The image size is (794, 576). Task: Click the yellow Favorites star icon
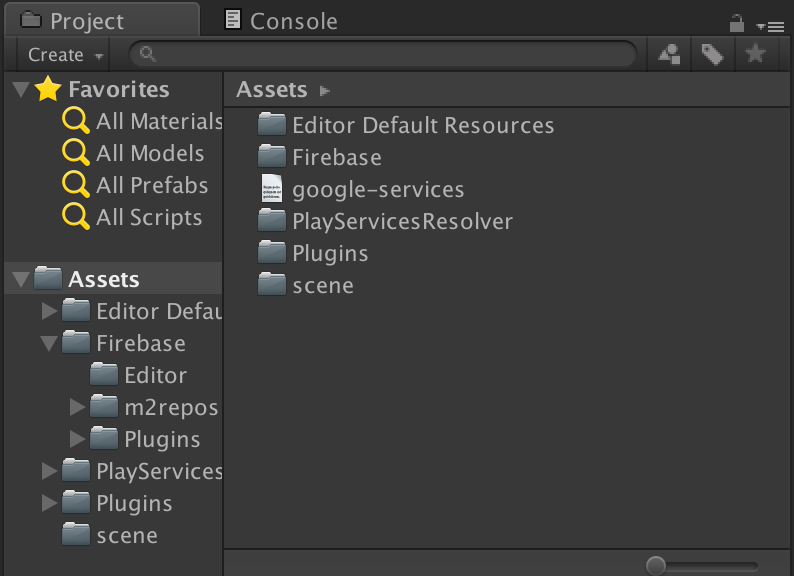click(48, 89)
